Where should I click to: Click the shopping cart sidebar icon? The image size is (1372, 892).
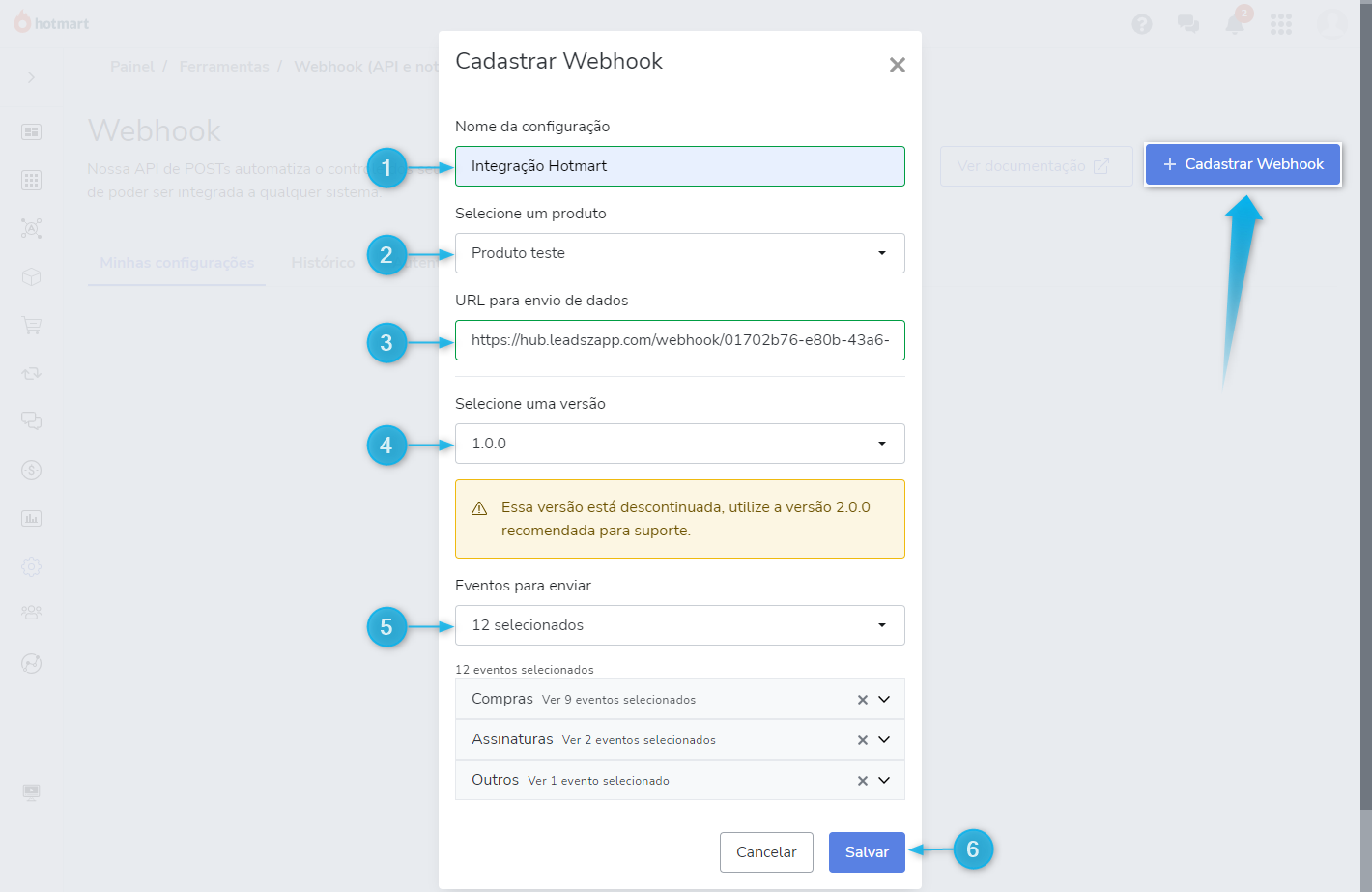[32, 326]
